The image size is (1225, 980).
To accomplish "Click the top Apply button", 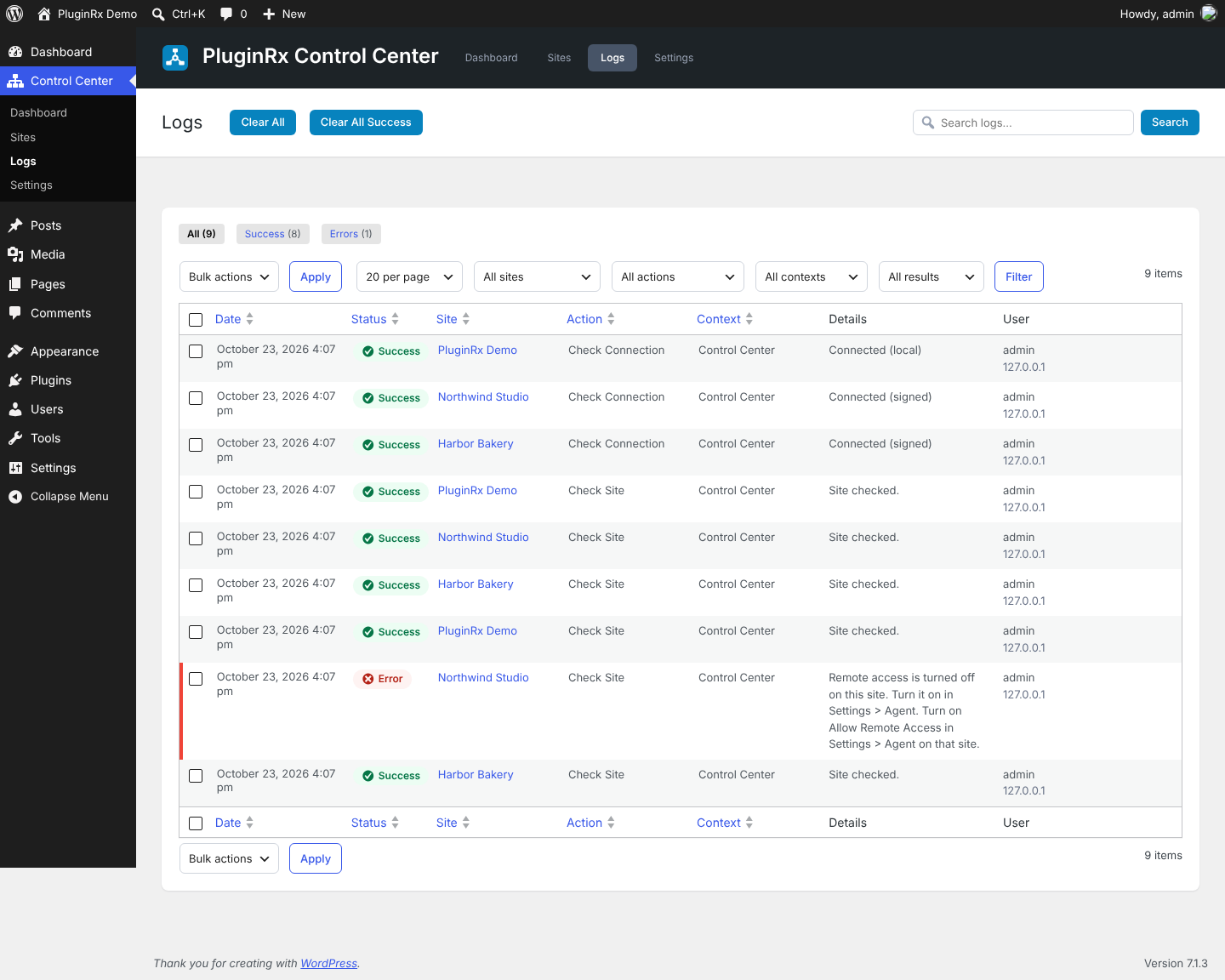I will click(316, 276).
